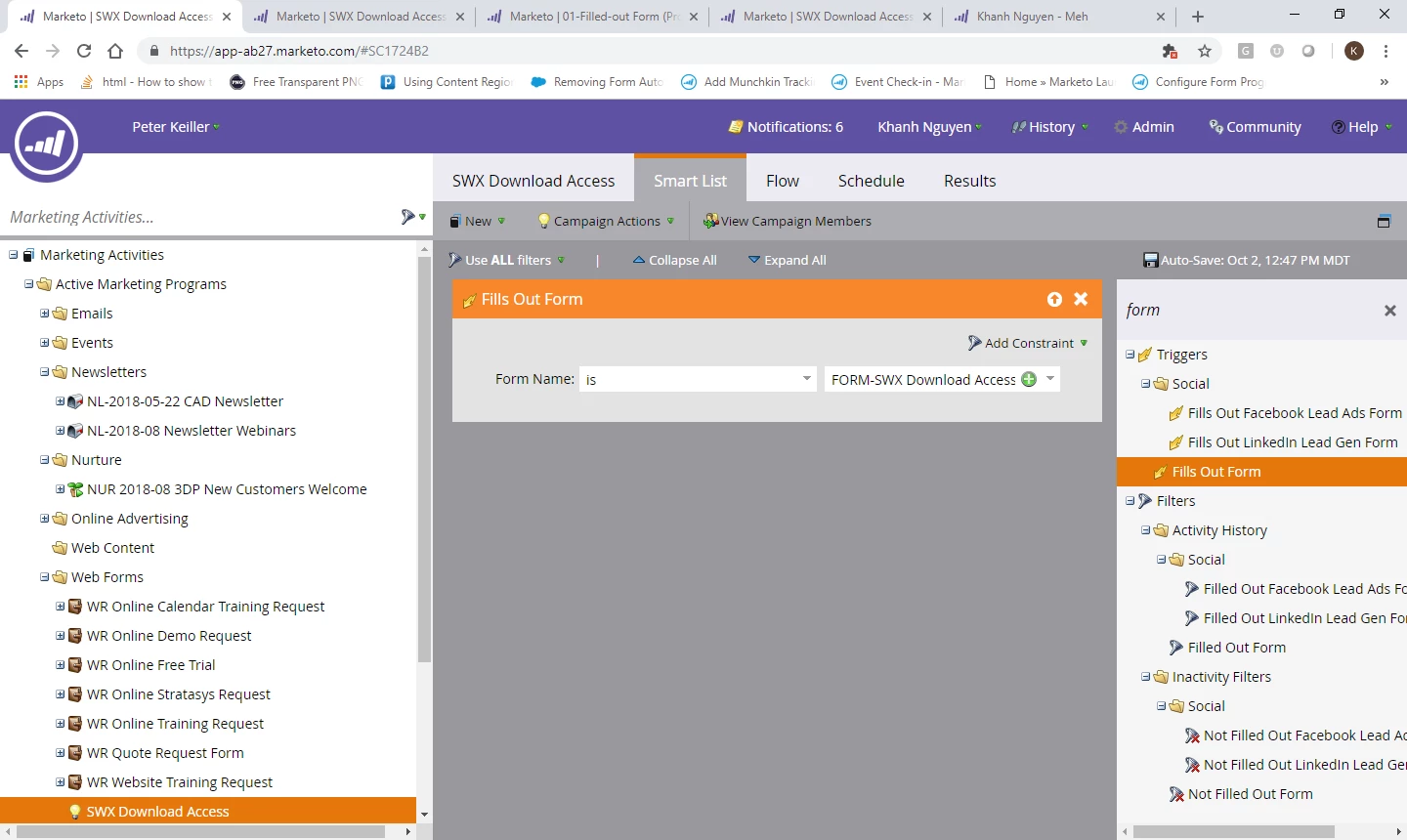1407x840 pixels.
Task: Collapse the Active Marketing Programs folder
Action: tap(29, 284)
